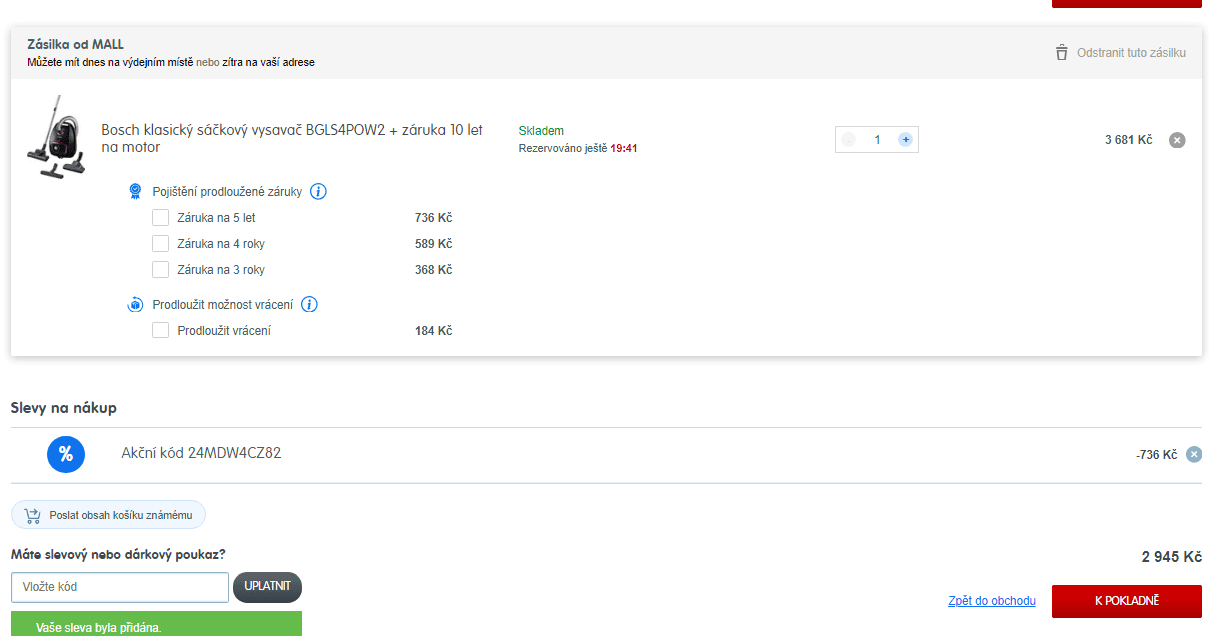Follow the Zpět do obchodu link

(991, 601)
